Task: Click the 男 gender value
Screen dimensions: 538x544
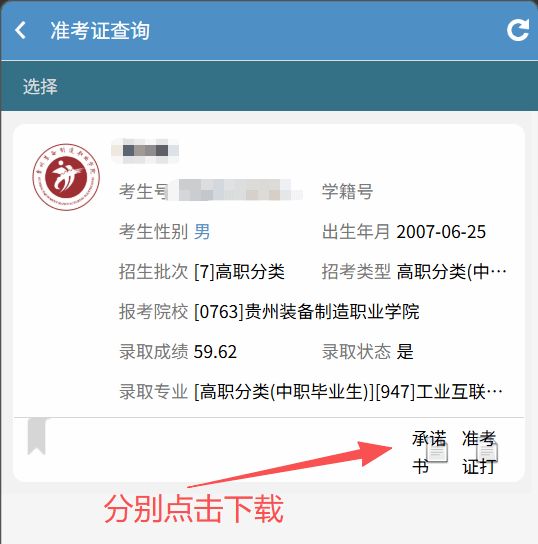Action: [x=202, y=231]
